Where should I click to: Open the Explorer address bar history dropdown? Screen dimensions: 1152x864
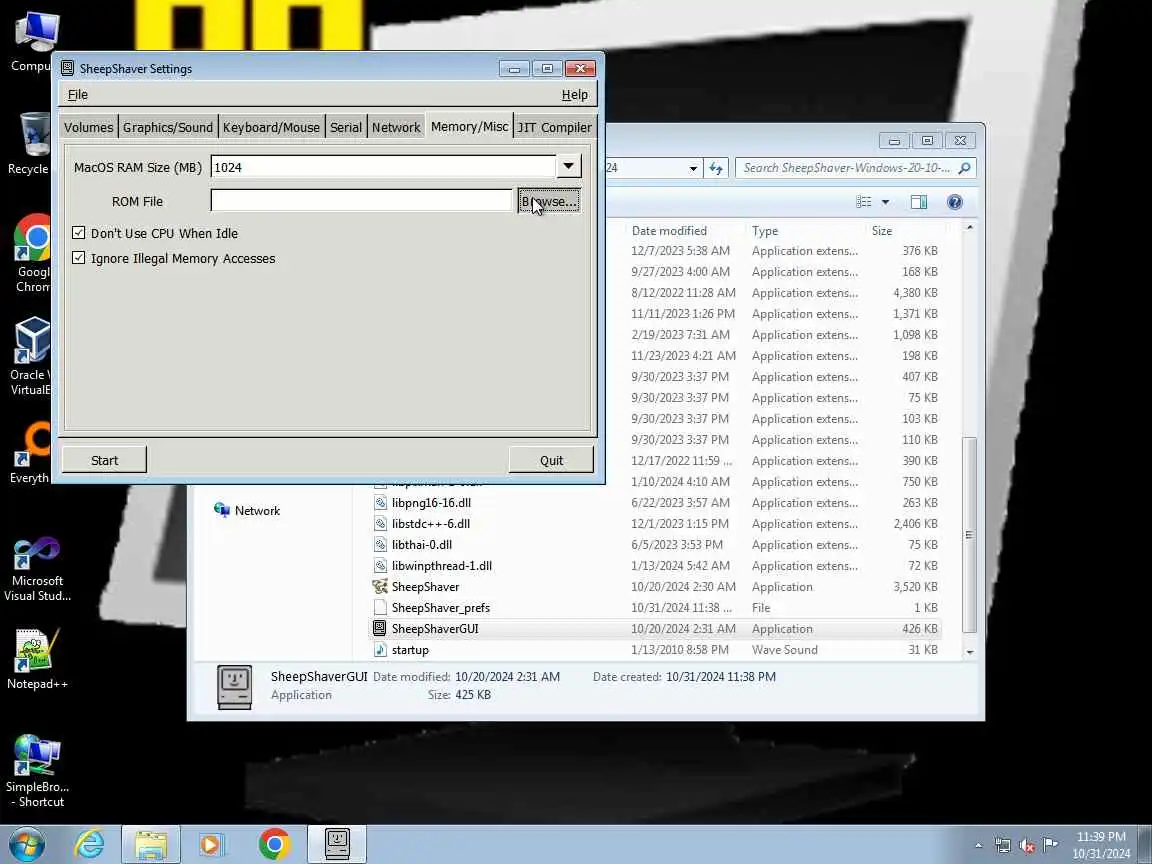tap(693, 168)
